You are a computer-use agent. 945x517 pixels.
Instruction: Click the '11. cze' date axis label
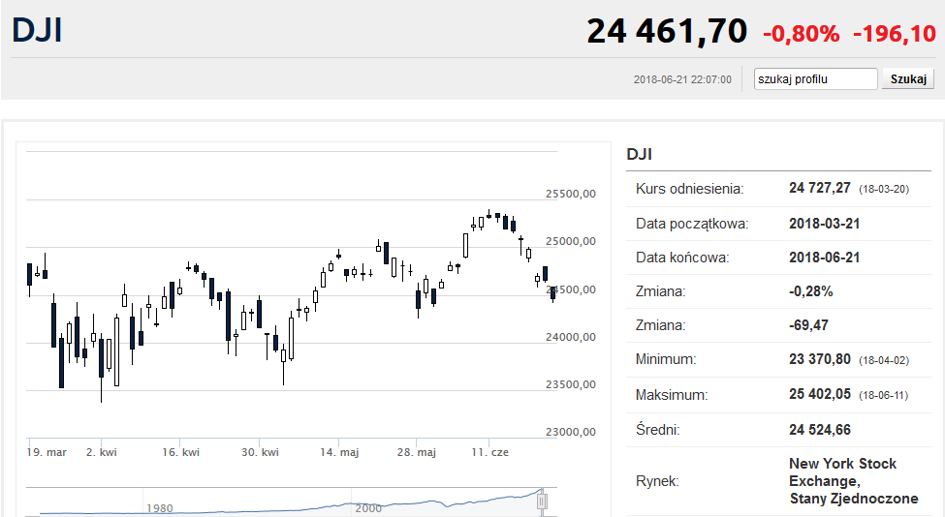tap(490, 452)
